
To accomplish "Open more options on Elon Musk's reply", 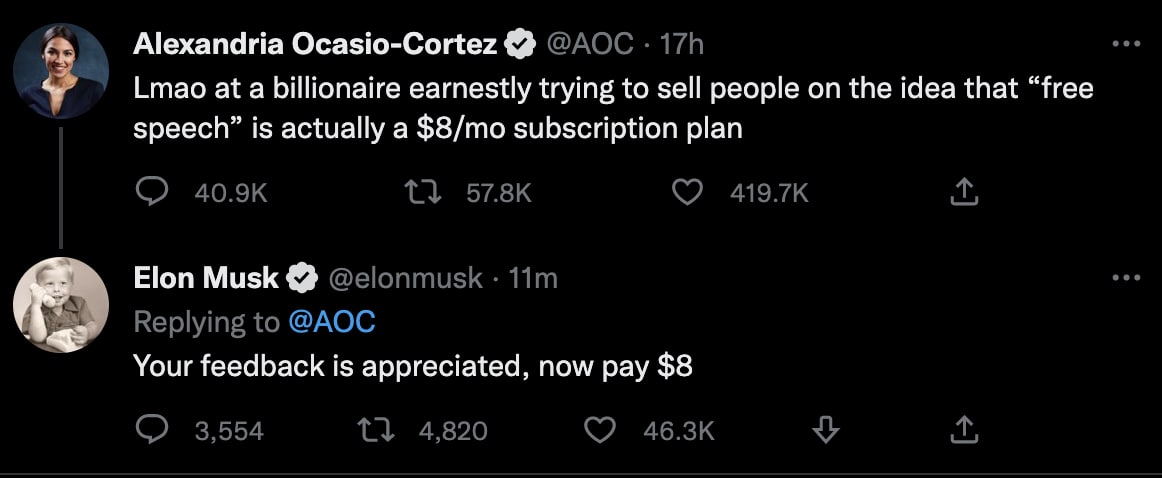I will pos(1126,278).
